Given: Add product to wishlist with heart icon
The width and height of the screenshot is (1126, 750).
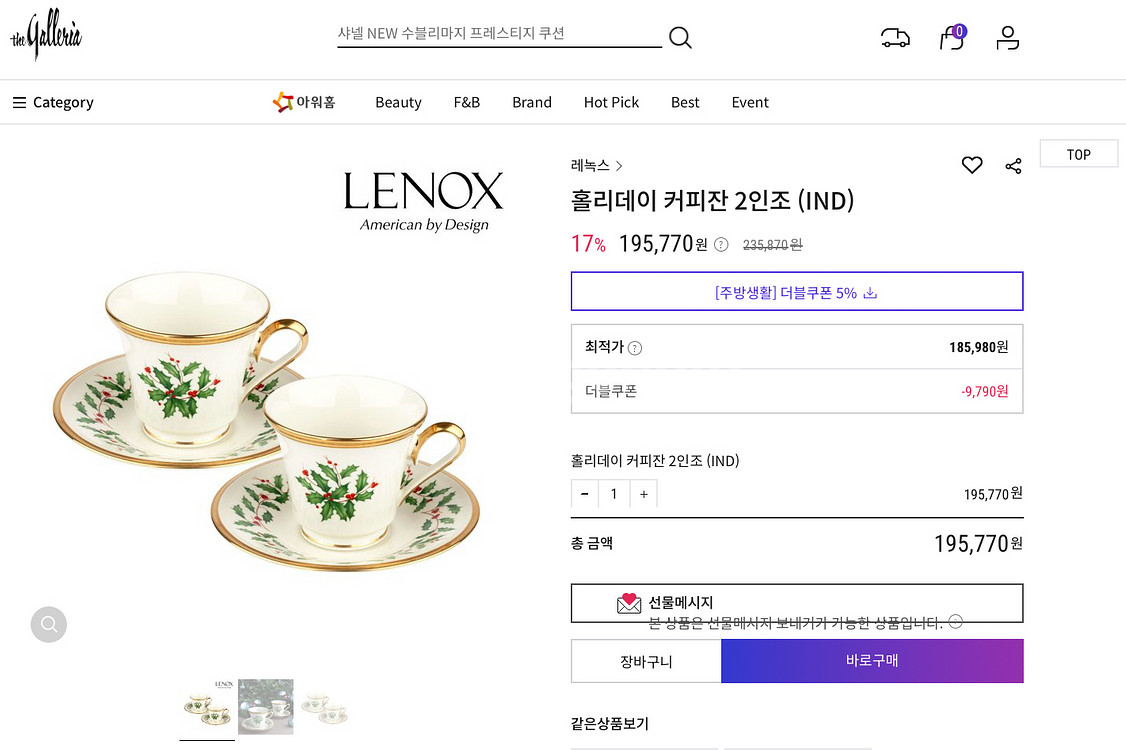Looking at the screenshot, I should pos(972,165).
